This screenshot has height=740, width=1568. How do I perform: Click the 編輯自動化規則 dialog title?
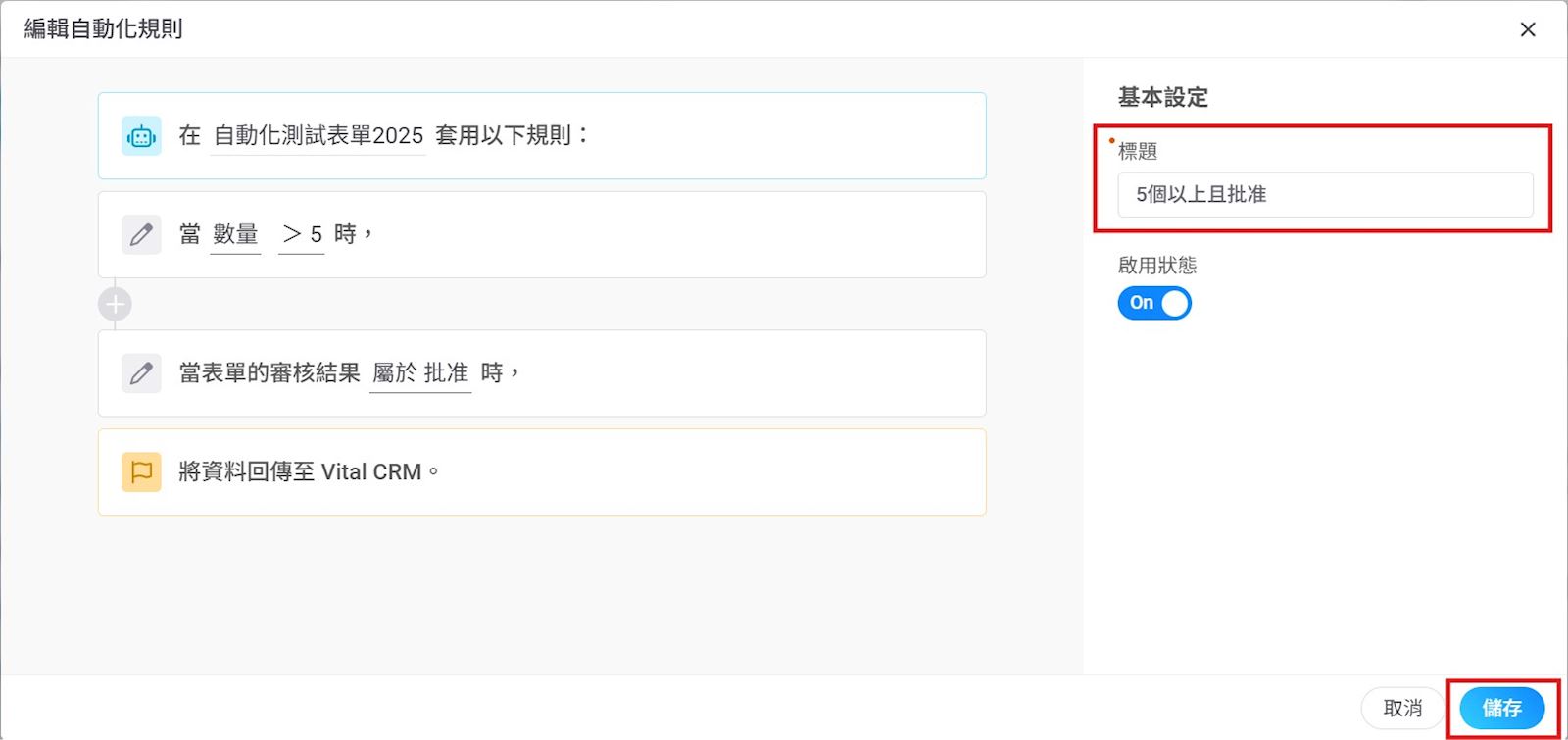(x=104, y=29)
